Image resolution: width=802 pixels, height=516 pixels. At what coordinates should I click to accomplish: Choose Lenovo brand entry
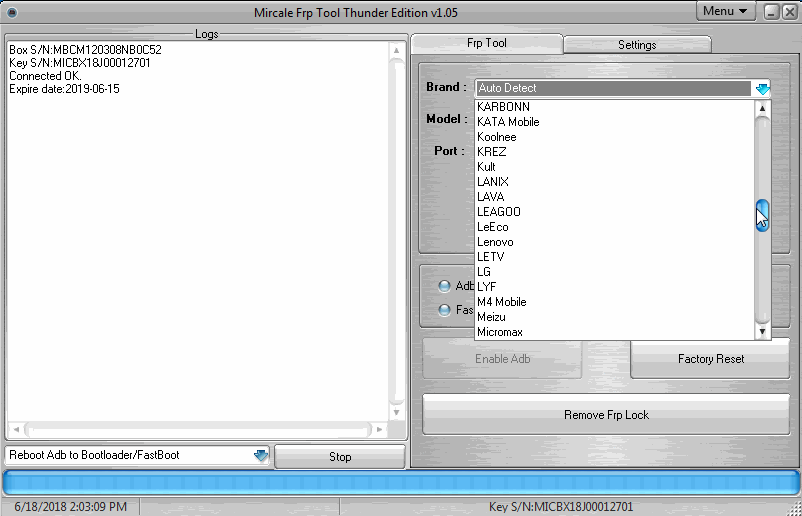pyautogui.click(x=615, y=242)
